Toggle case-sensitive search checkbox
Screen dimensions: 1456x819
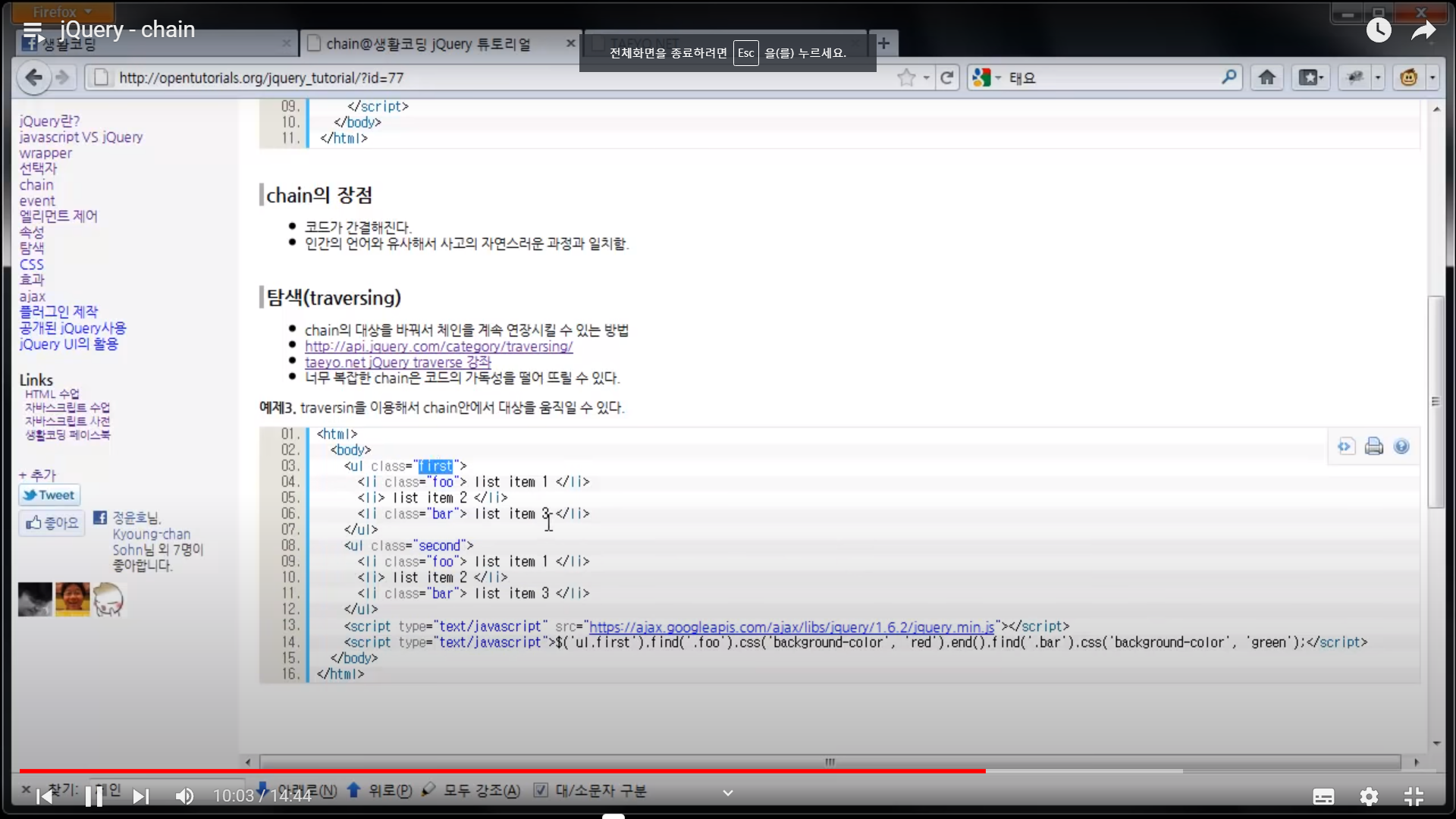541,790
